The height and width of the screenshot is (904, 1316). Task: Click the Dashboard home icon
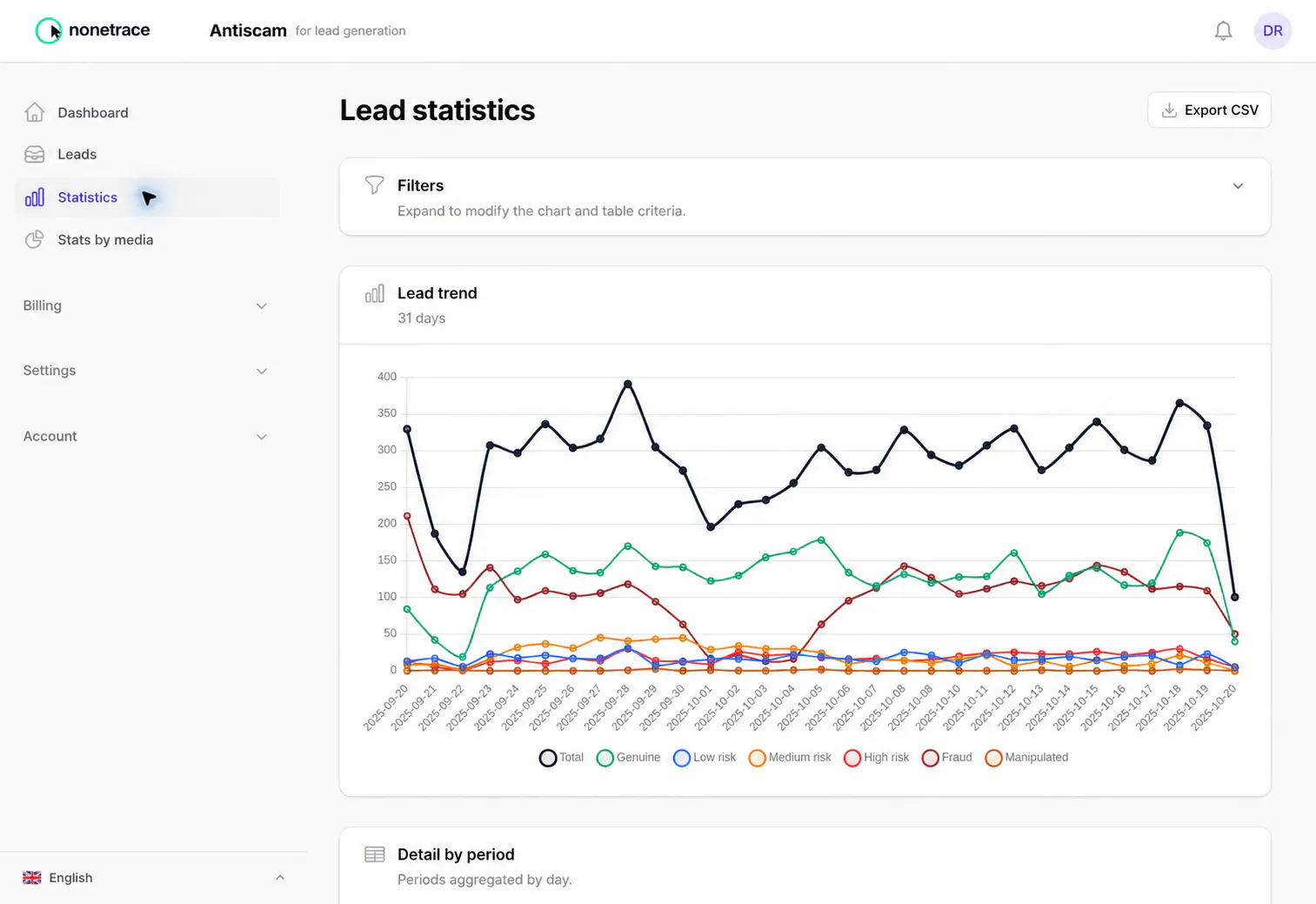35,112
